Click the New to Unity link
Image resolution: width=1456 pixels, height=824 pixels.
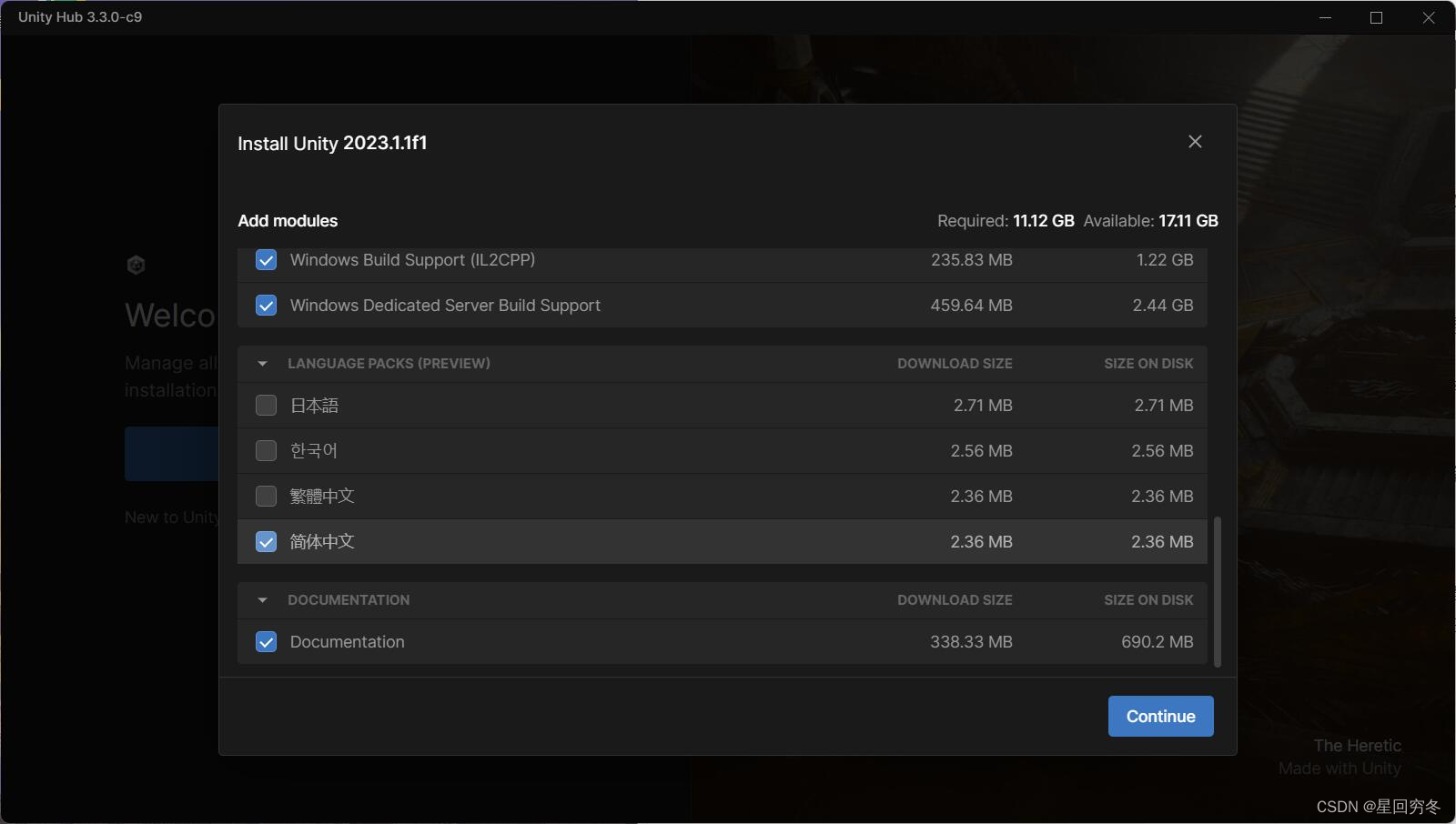pos(171,517)
